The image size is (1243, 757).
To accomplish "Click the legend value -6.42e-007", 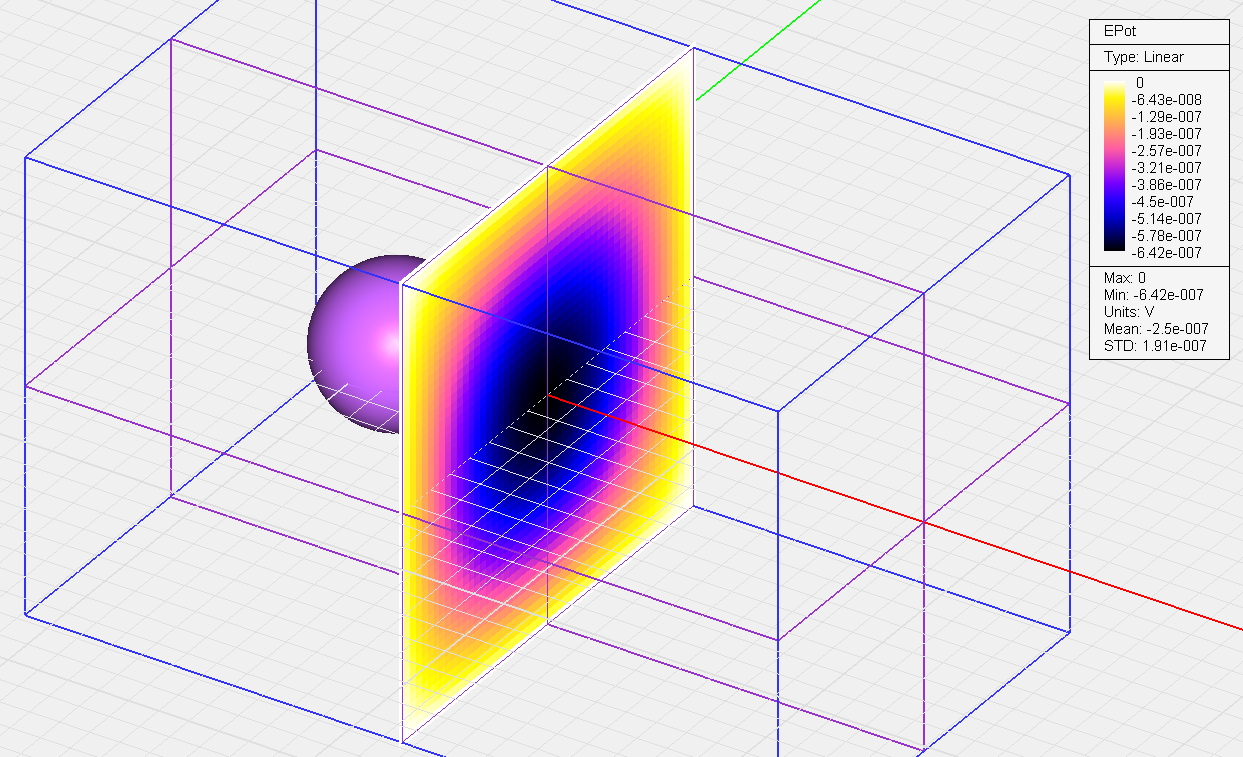I will pyautogui.click(x=1166, y=252).
